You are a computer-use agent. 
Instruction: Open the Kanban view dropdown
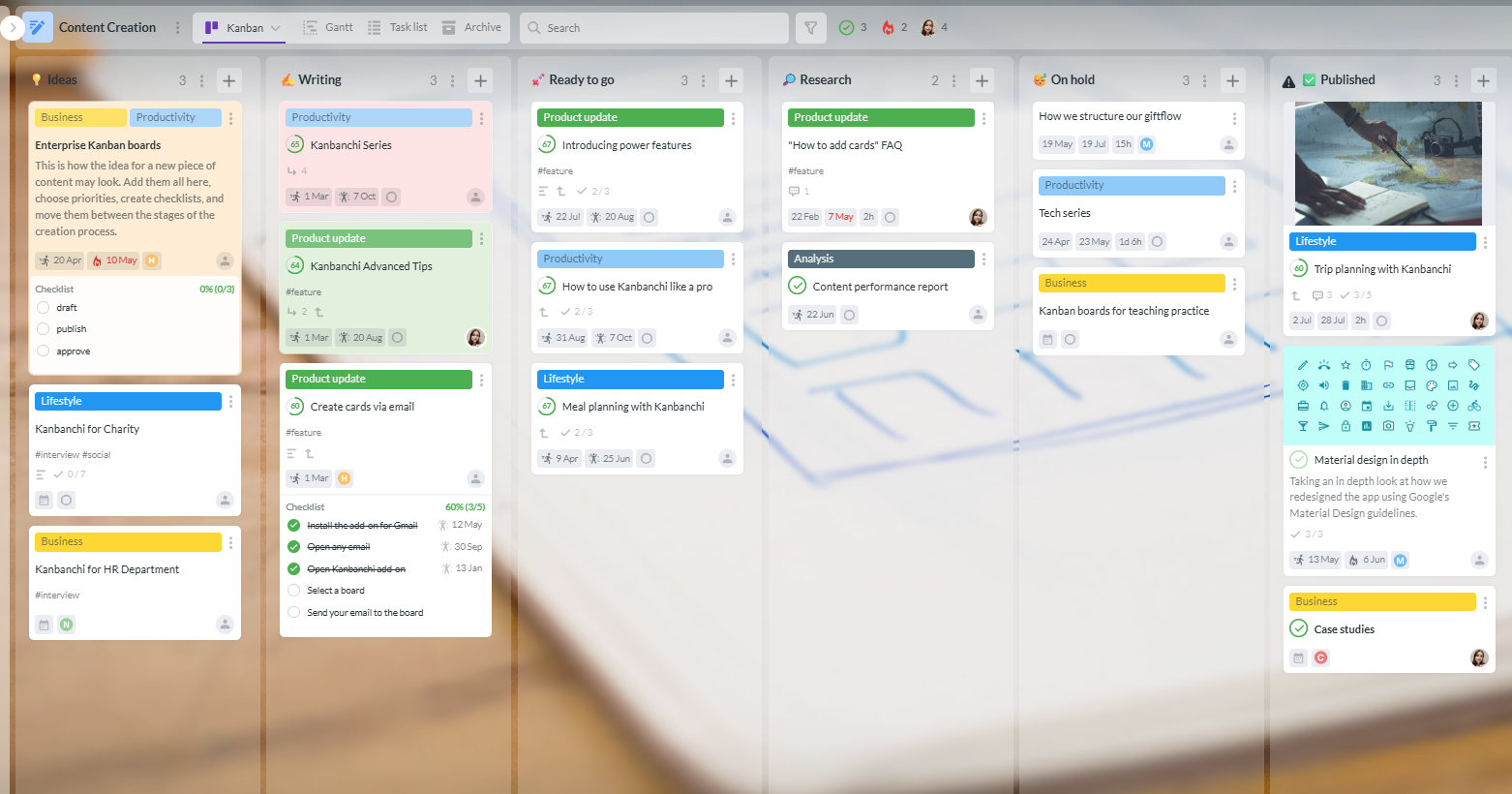[243, 28]
